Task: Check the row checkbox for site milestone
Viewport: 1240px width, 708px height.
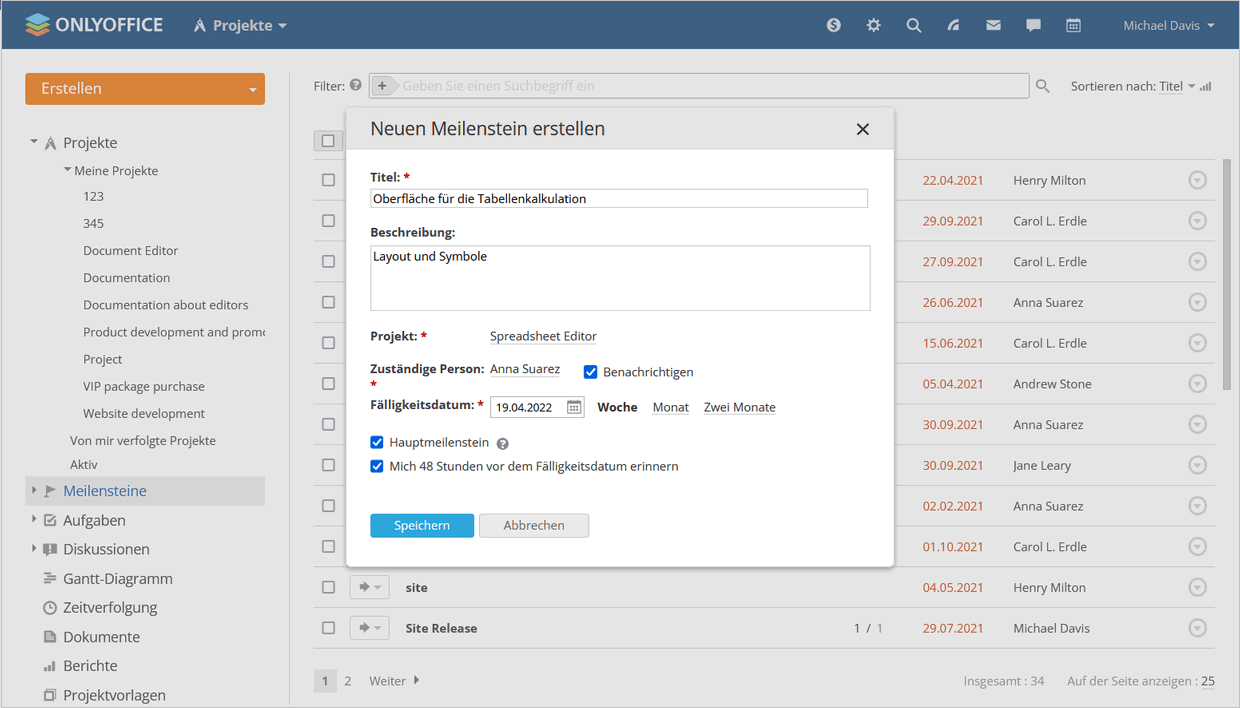Action: (328, 587)
